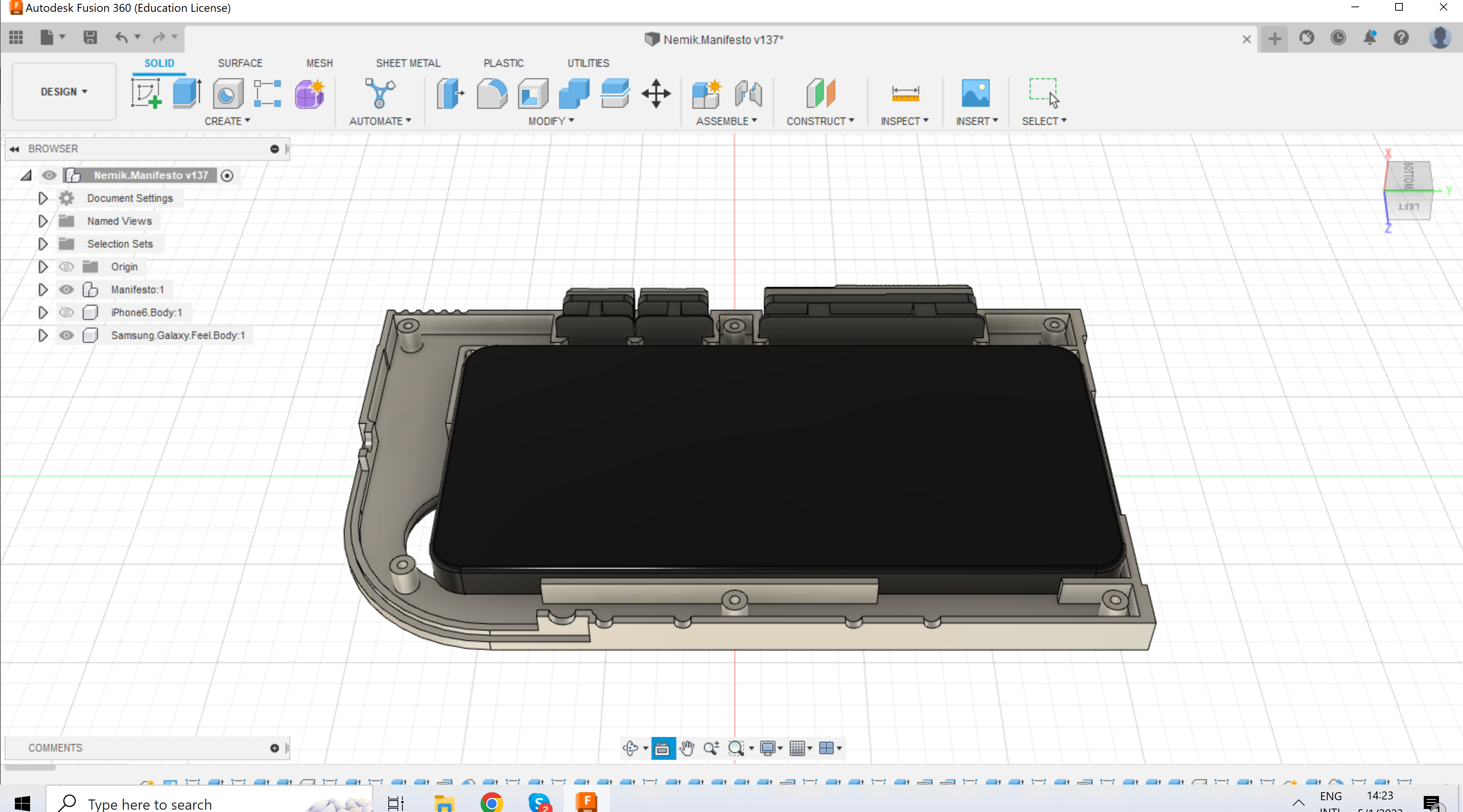Choose the Fillet tool icon
Screen dimensions: 1463x812
coord(492,93)
